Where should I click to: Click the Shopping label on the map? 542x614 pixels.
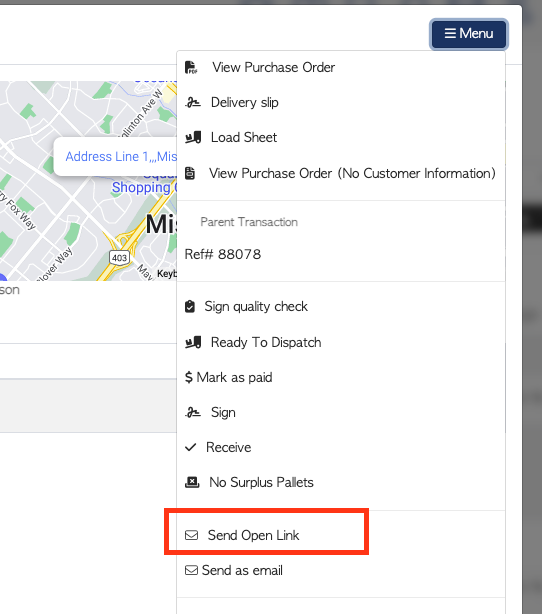[141, 188]
